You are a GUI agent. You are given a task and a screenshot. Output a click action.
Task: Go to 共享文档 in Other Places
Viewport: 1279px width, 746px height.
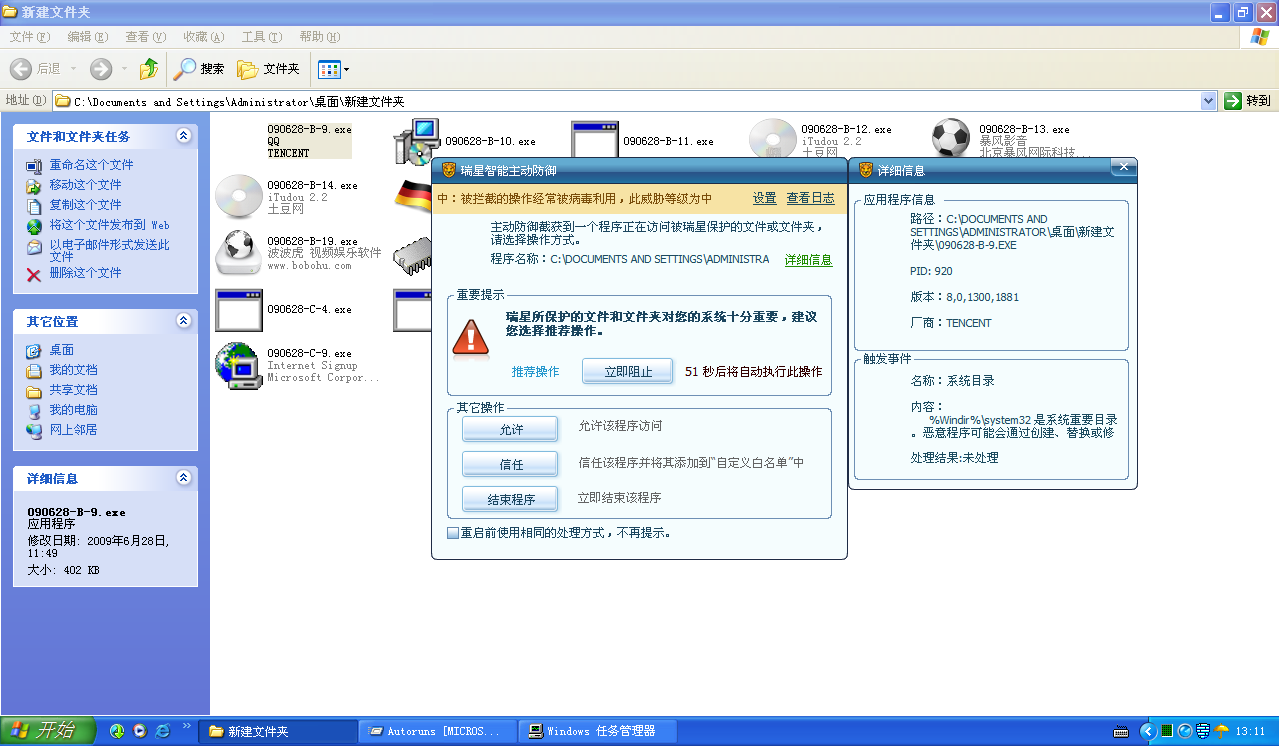[x=73, y=390]
